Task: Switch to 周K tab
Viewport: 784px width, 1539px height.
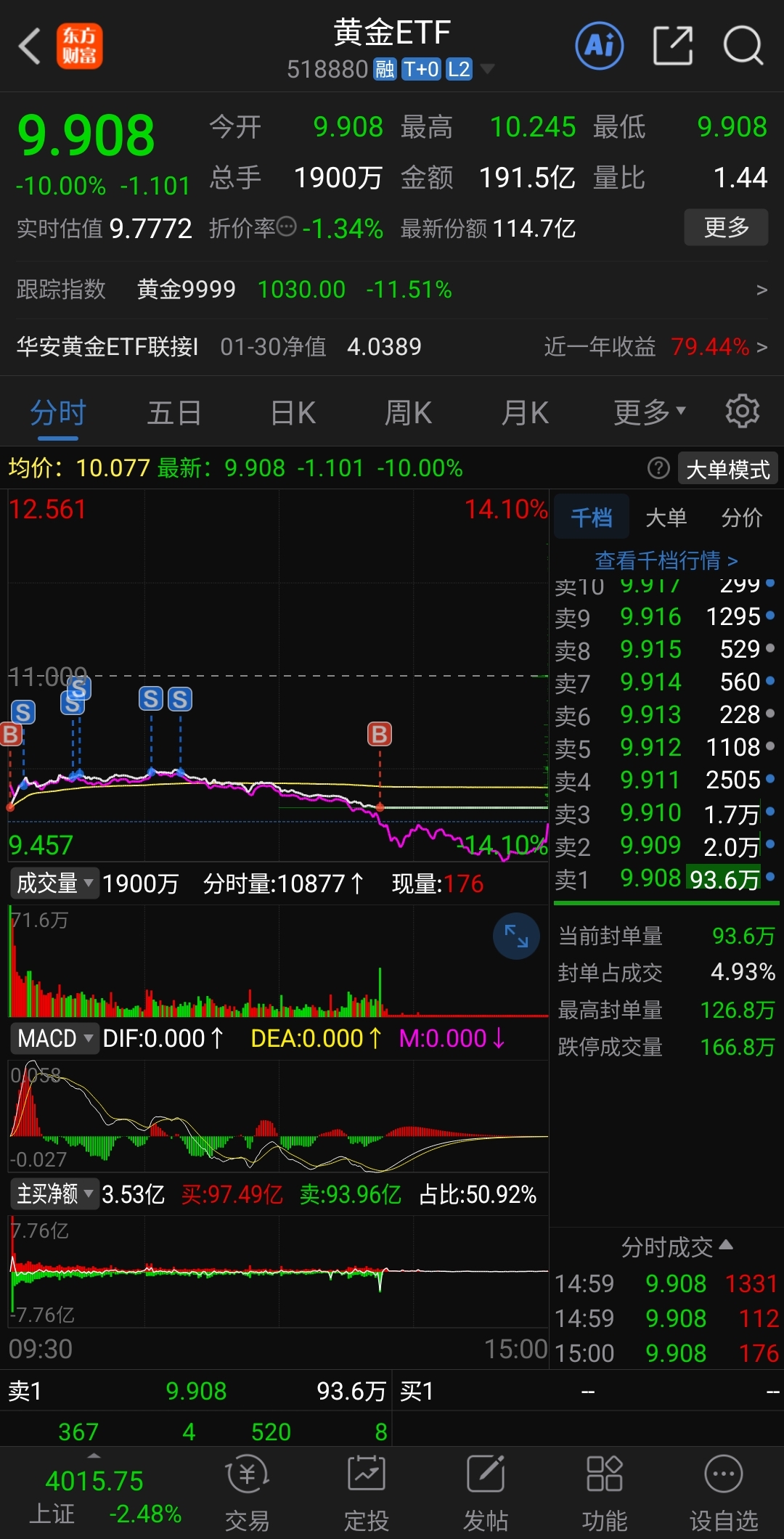Action: click(409, 412)
